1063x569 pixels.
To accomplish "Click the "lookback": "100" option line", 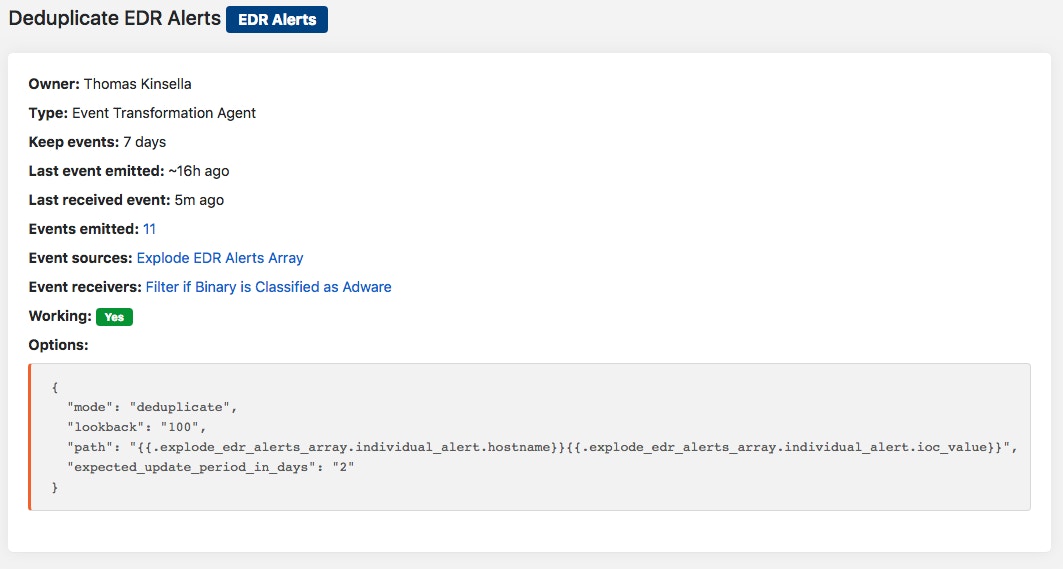I will pyautogui.click(x=136, y=427).
